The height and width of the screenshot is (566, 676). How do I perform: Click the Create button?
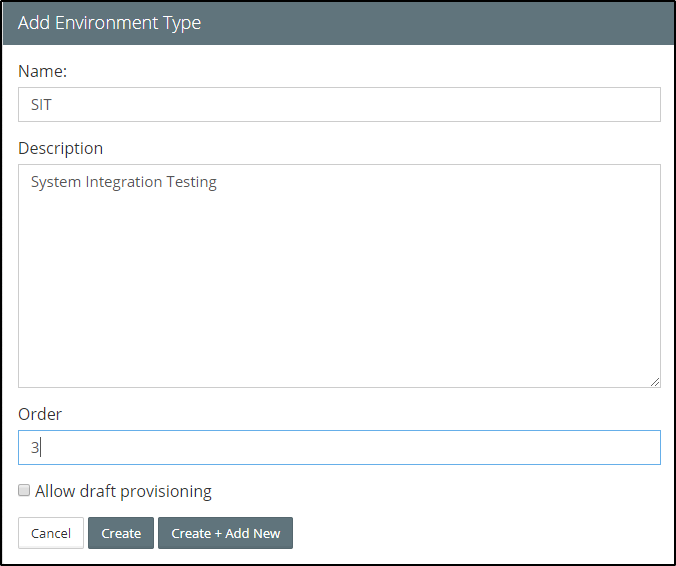point(121,533)
